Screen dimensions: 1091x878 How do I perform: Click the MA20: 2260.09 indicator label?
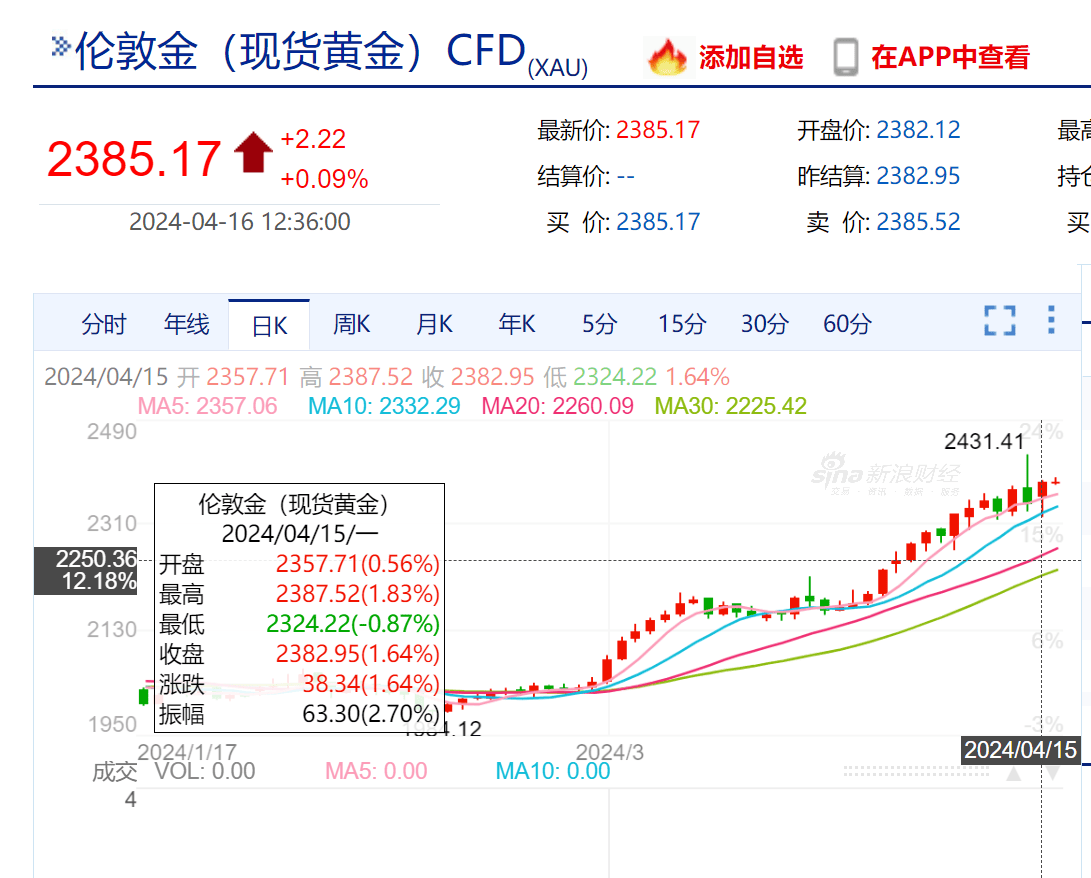(x=557, y=406)
